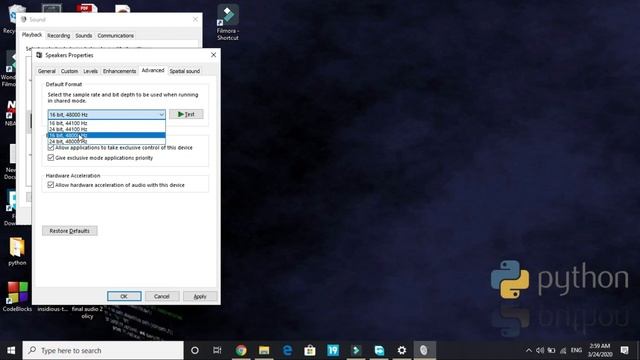Viewport: 640px width, 360px height.
Task: Click the Cancel button
Action: (162, 296)
